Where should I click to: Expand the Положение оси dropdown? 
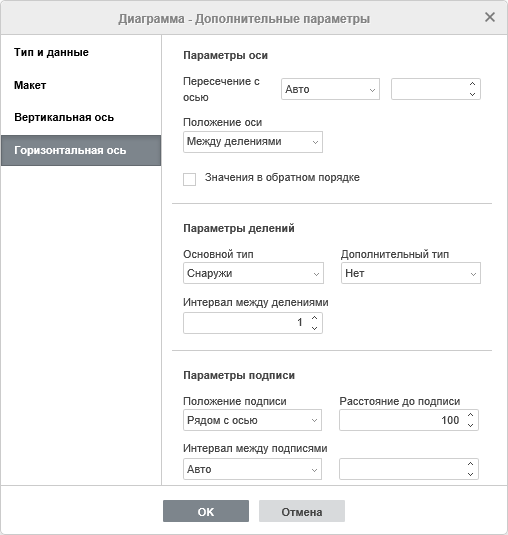(253, 142)
